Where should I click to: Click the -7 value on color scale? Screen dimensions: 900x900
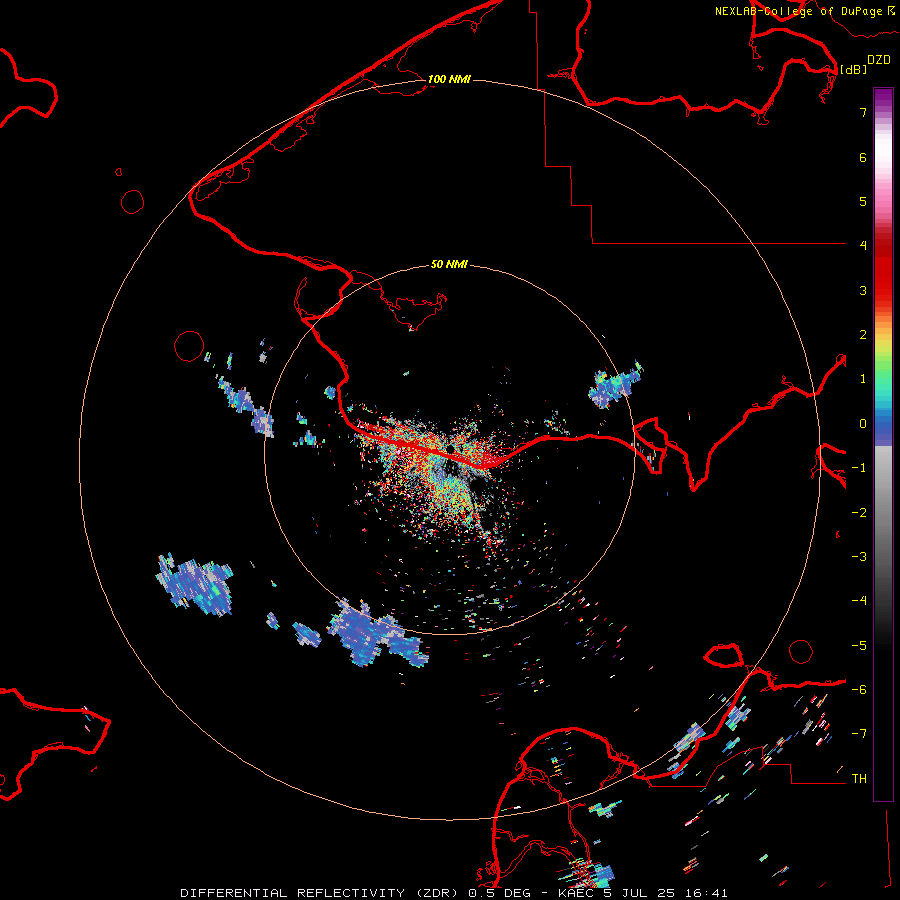(859, 734)
